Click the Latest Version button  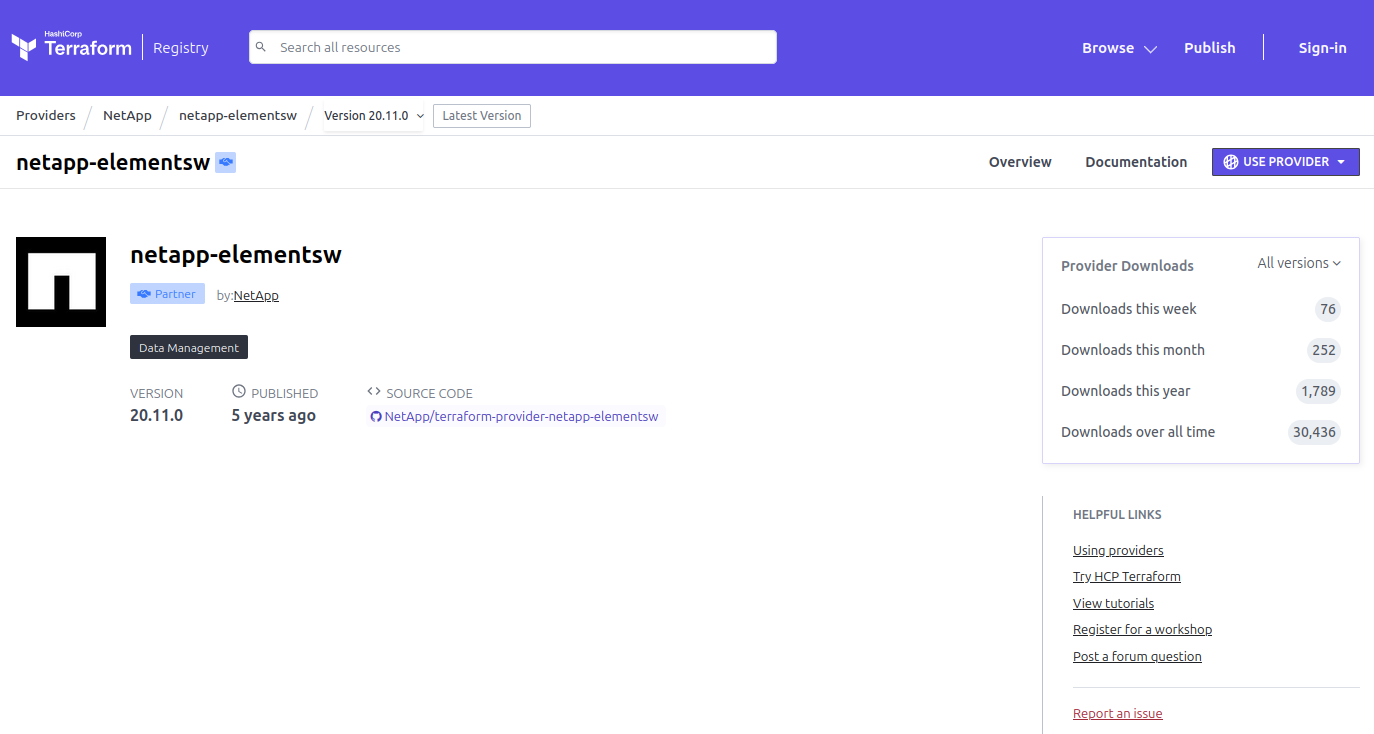coord(482,116)
